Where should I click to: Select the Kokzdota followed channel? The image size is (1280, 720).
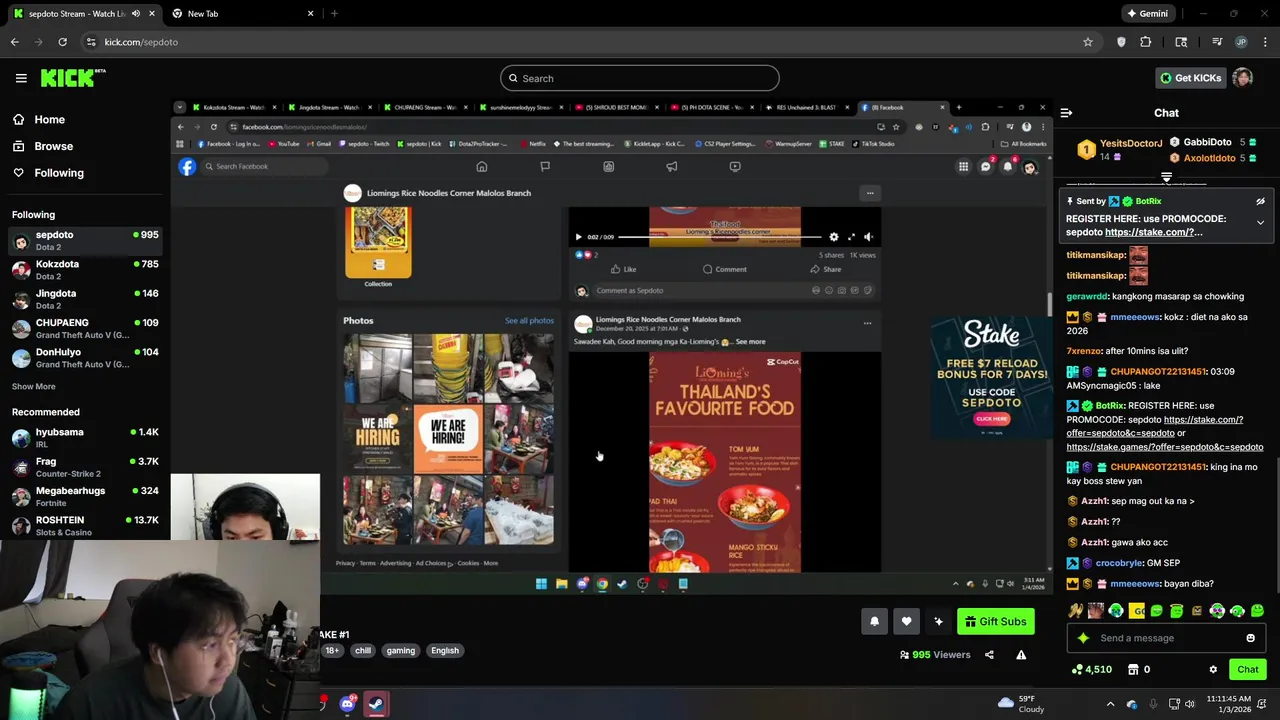[x=85, y=270]
